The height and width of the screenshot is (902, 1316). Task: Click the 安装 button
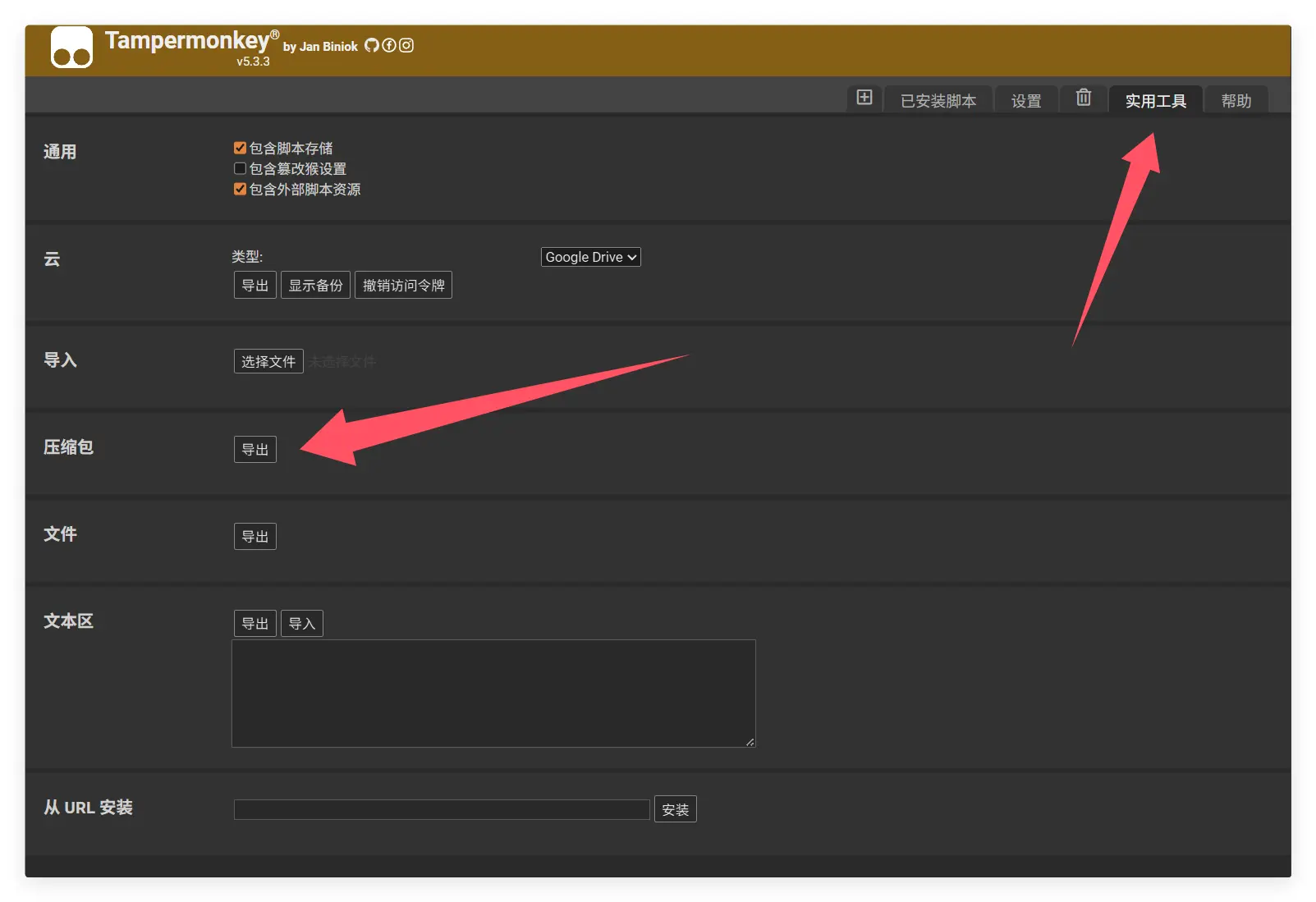676,809
